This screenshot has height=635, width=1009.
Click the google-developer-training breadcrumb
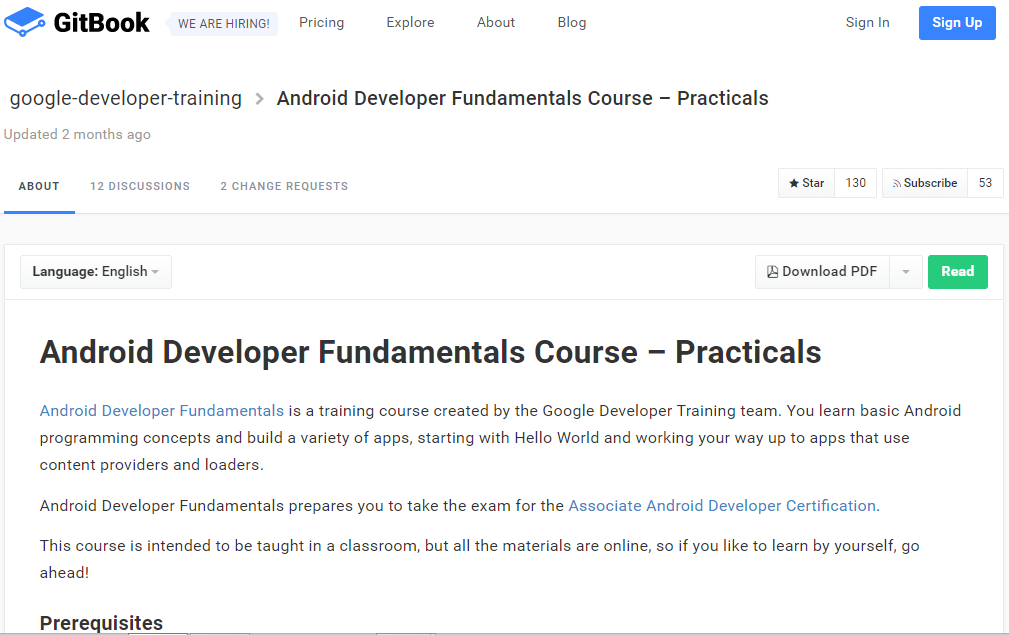(125, 98)
